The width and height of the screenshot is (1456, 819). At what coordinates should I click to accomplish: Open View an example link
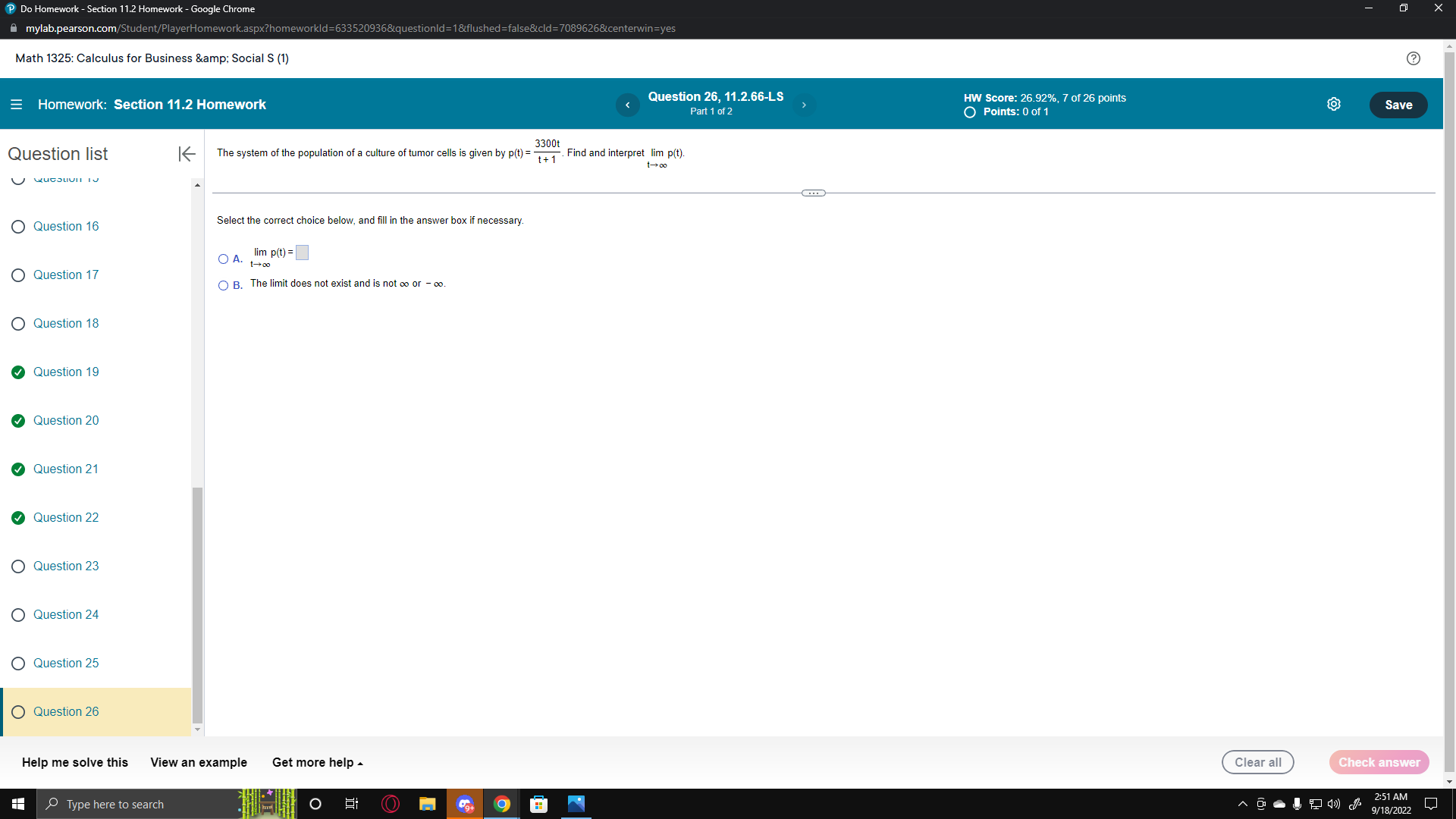[x=198, y=762]
